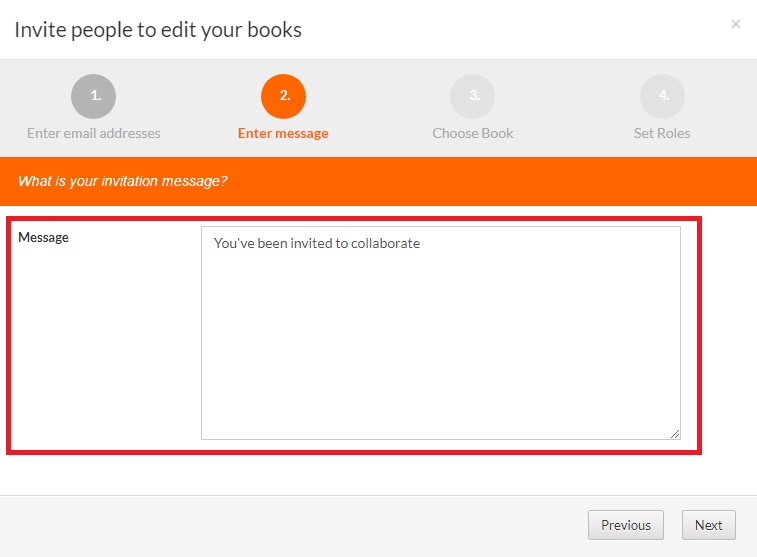Open the Choose Book step label

tap(473, 133)
